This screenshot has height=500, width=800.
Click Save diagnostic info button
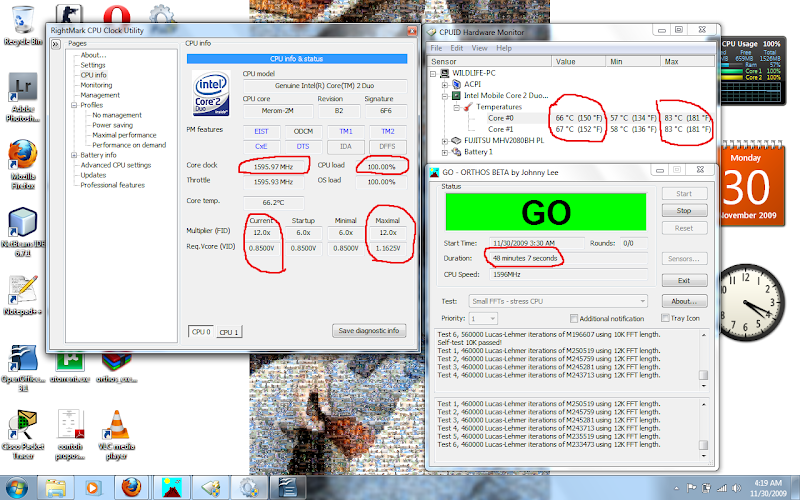[x=369, y=331]
